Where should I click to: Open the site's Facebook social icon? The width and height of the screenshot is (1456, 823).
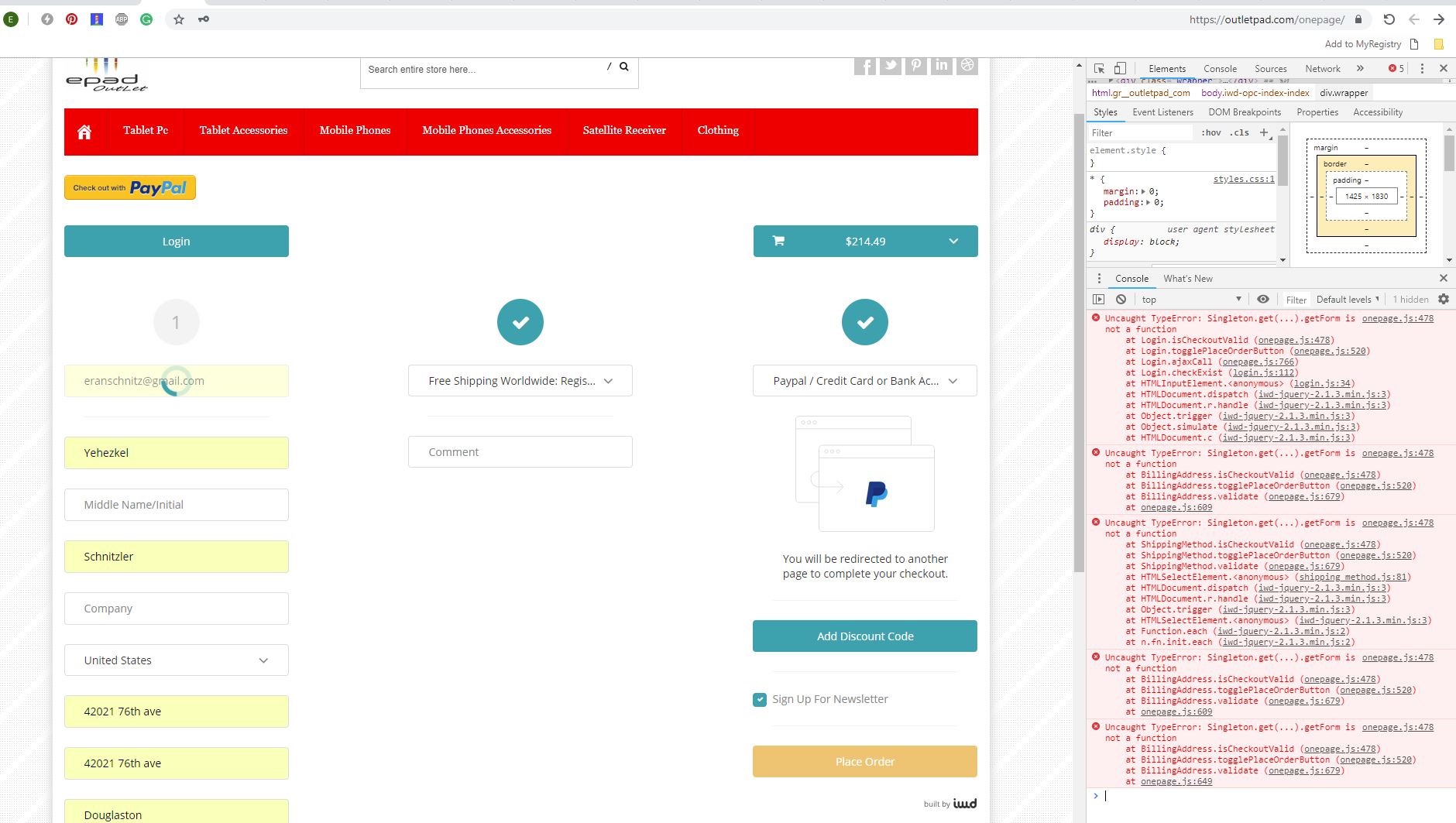[866, 66]
